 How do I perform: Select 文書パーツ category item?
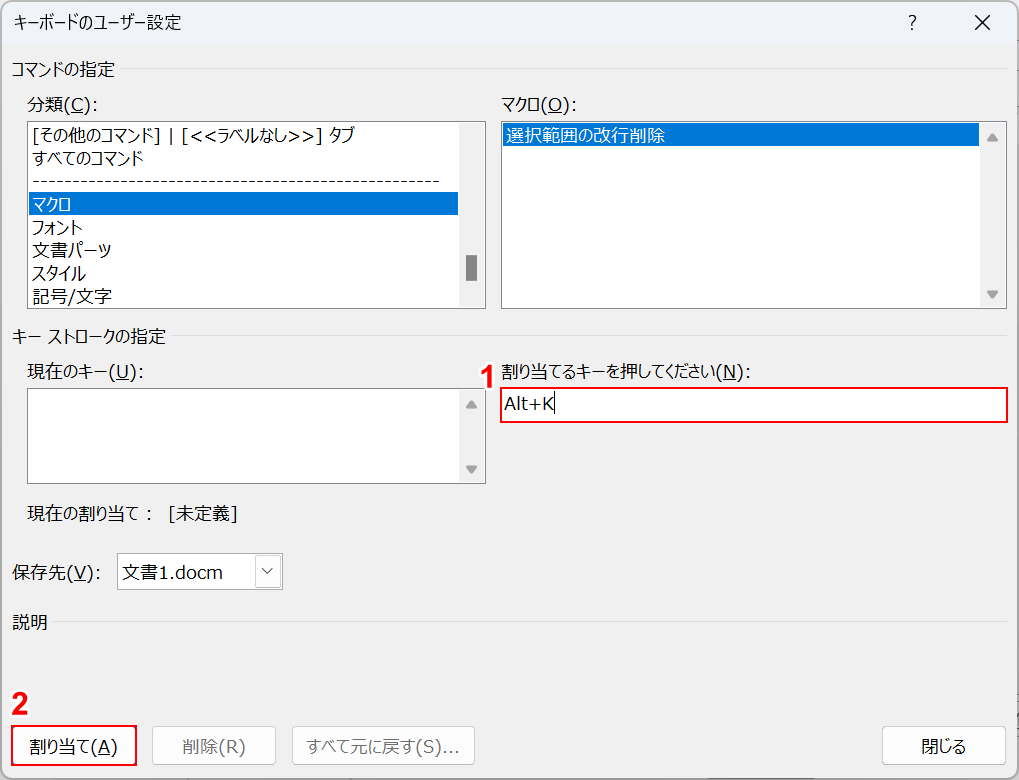pos(243,250)
